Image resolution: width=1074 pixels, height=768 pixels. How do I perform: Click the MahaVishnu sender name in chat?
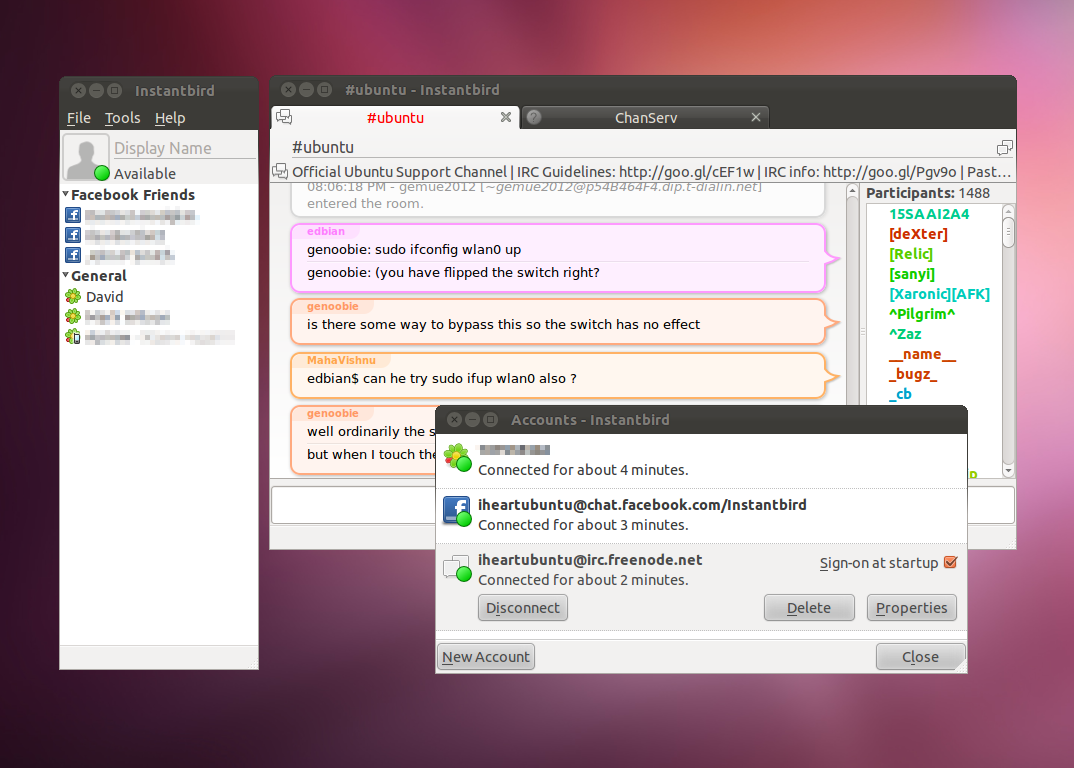[341, 360]
